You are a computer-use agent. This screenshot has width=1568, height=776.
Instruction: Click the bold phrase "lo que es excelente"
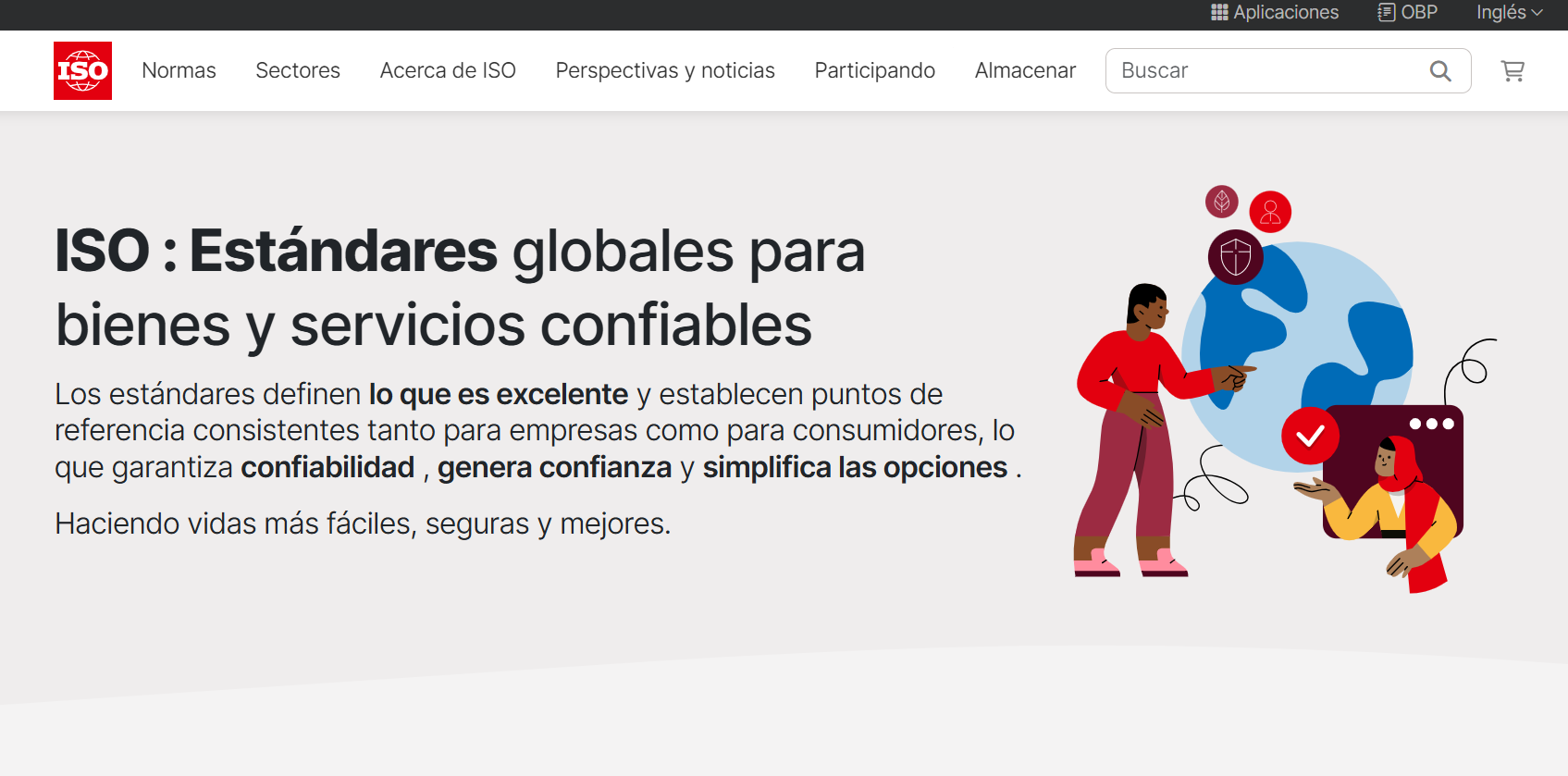pos(499,394)
